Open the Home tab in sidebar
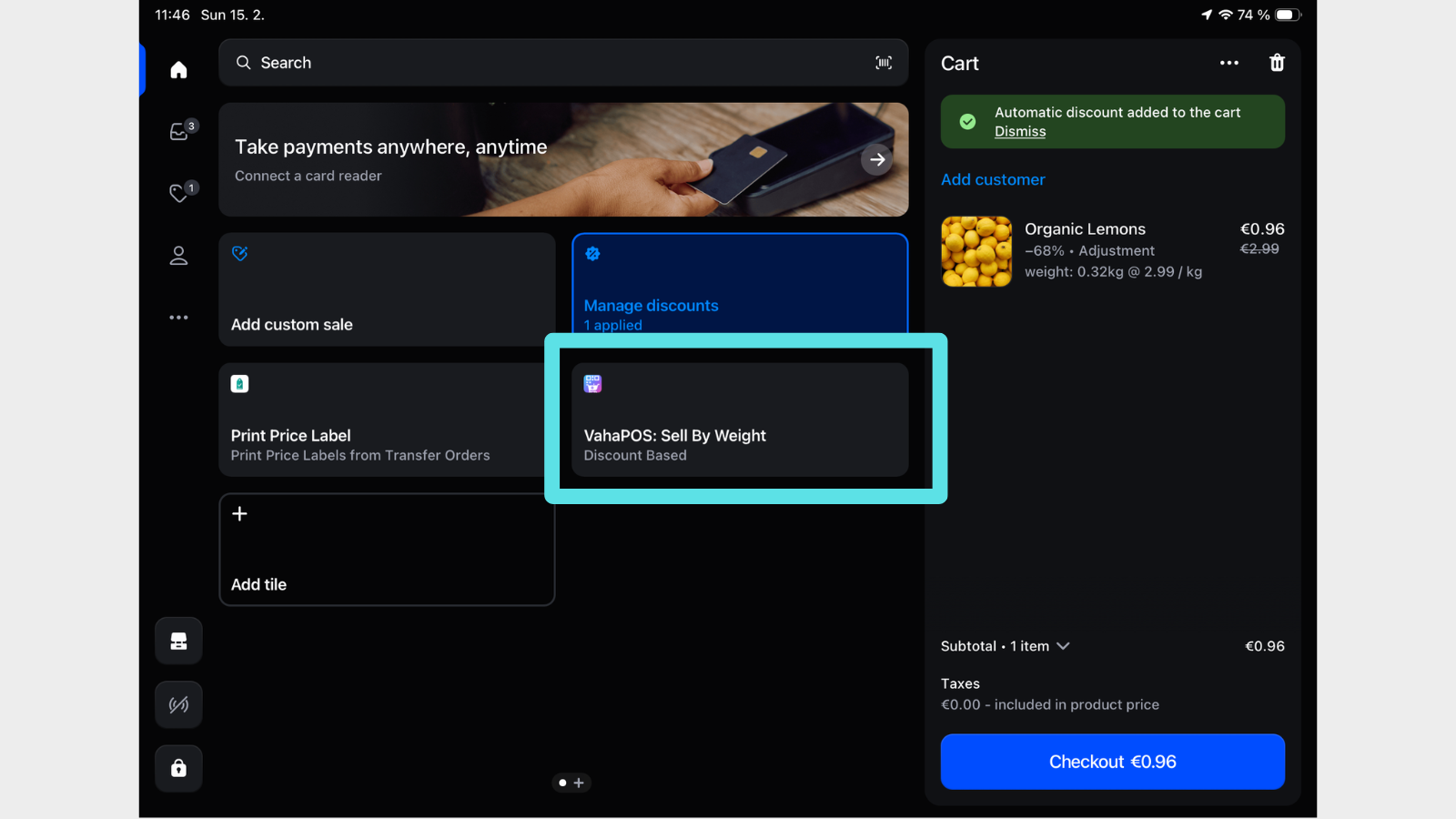This screenshot has height=819, width=1456. pos(178,70)
